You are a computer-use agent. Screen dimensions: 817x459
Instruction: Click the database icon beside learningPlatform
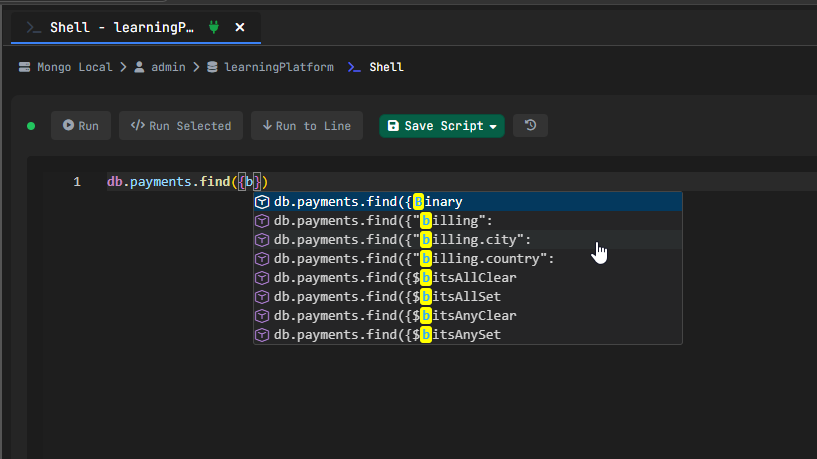[x=212, y=67]
